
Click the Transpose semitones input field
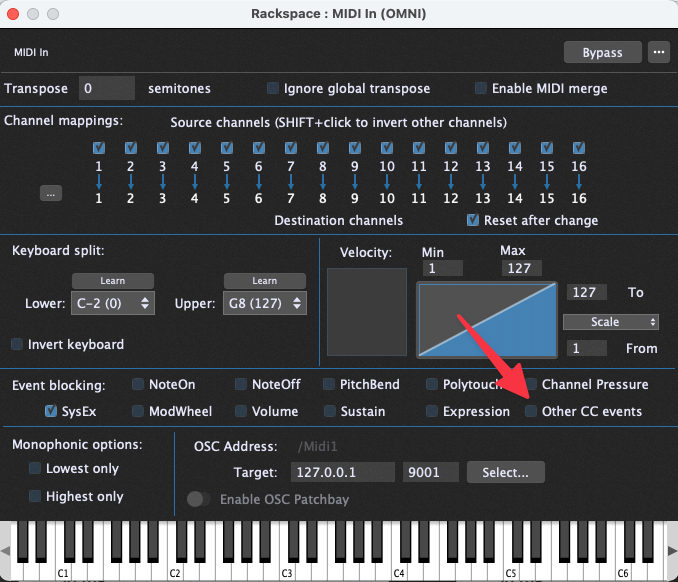(107, 88)
